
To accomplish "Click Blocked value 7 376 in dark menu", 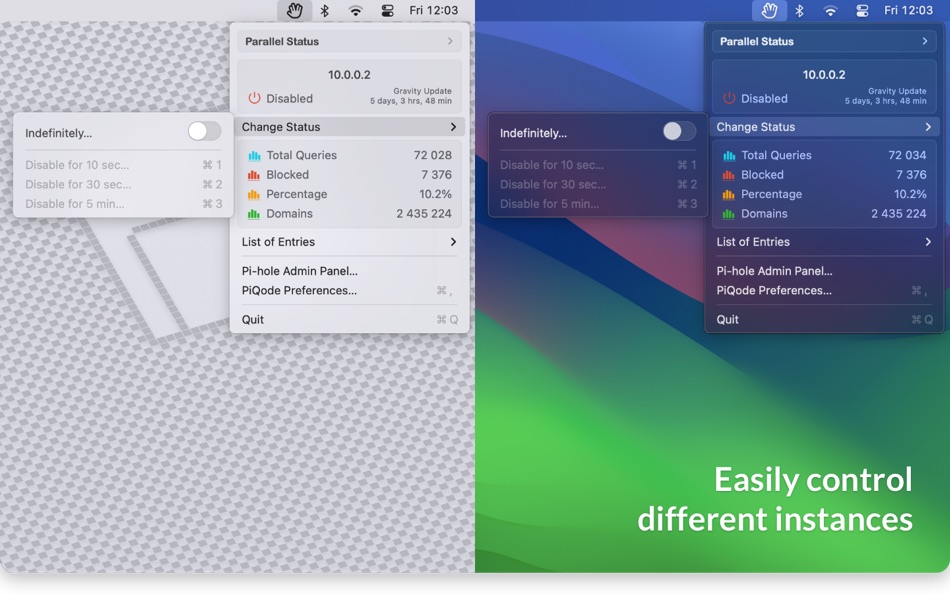I will (x=911, y=175).
